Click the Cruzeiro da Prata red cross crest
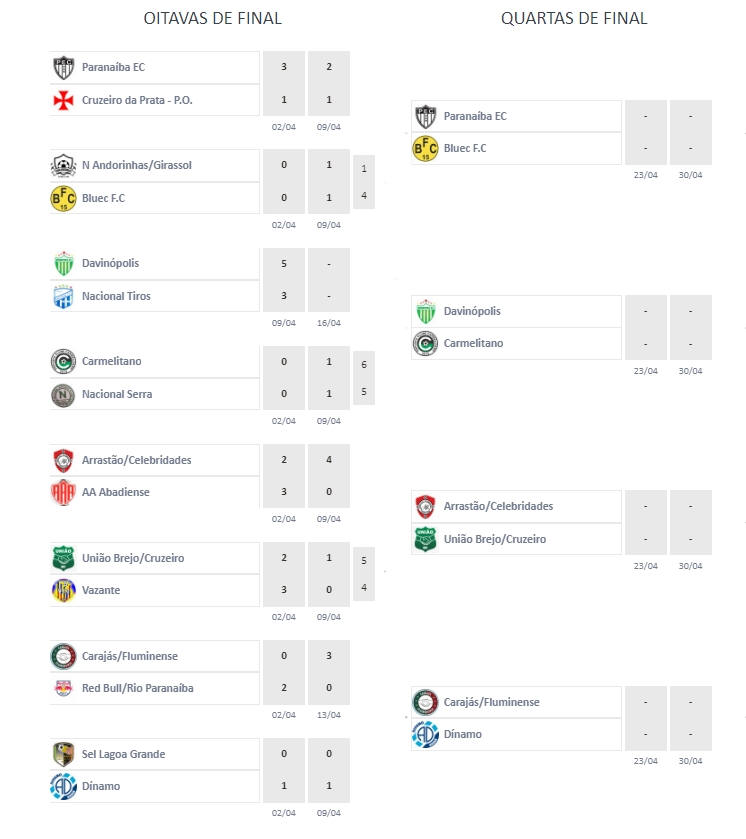 [63, 100]
